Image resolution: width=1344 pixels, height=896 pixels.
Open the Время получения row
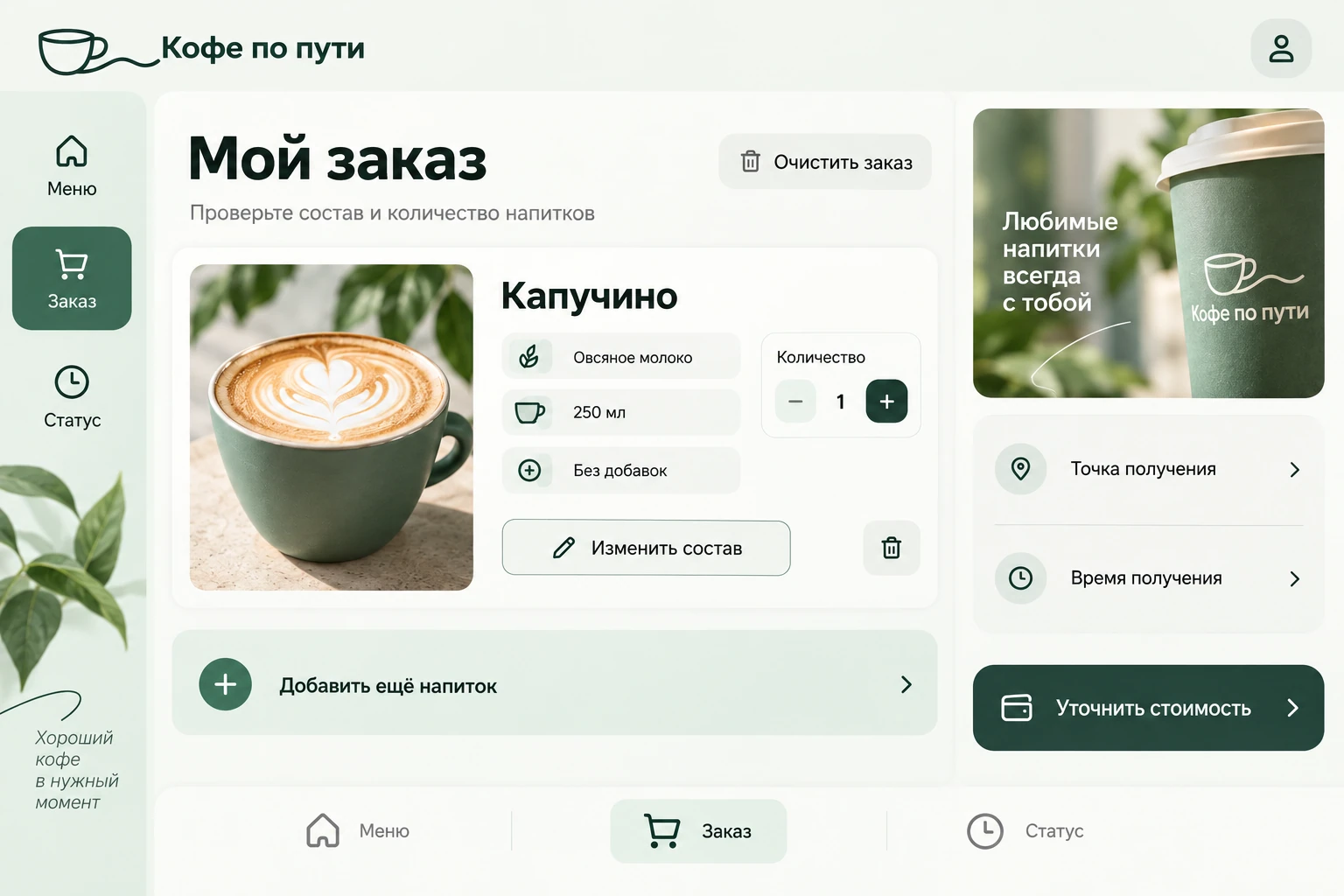pos(1149,578)
